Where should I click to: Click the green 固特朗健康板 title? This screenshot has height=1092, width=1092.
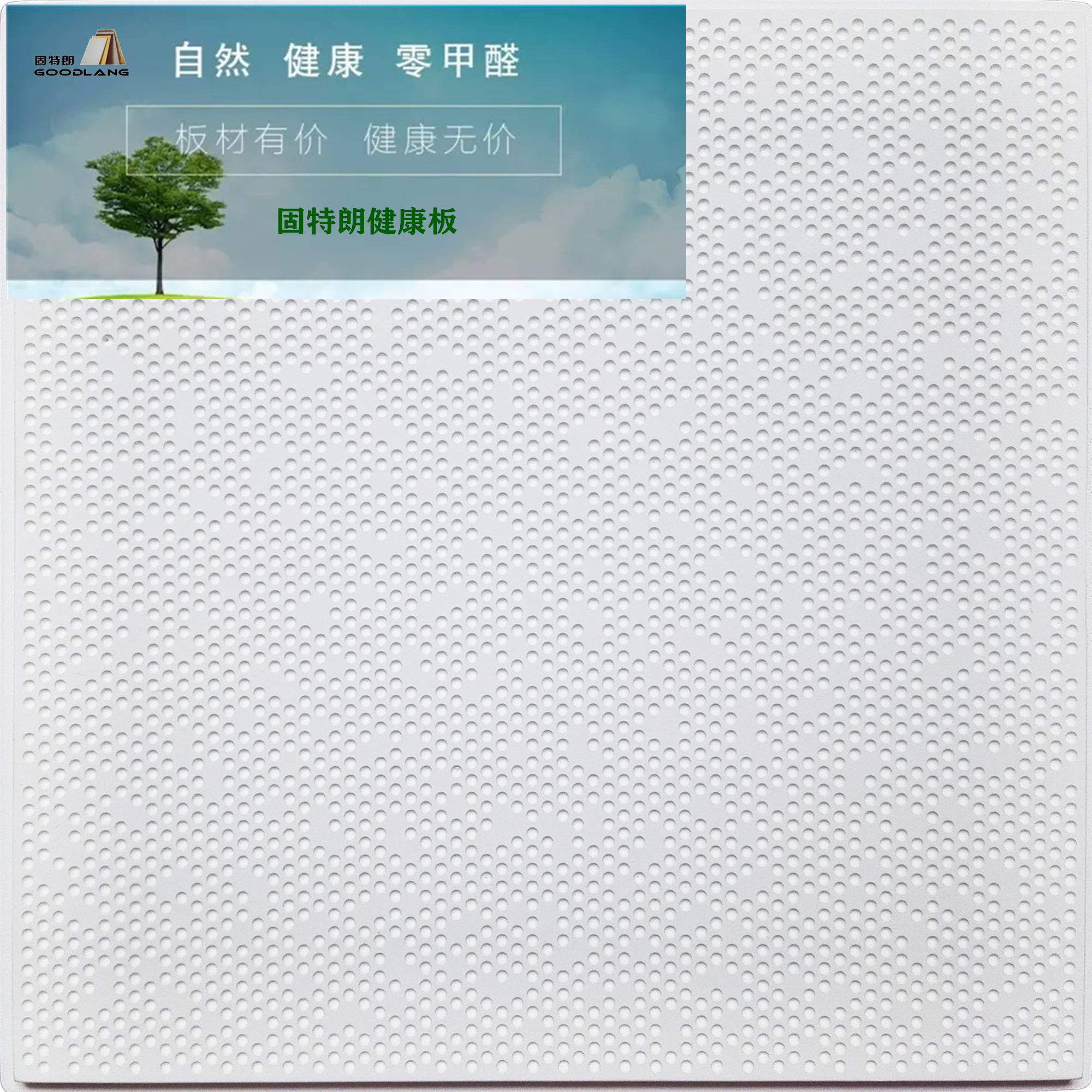[366, 221]
